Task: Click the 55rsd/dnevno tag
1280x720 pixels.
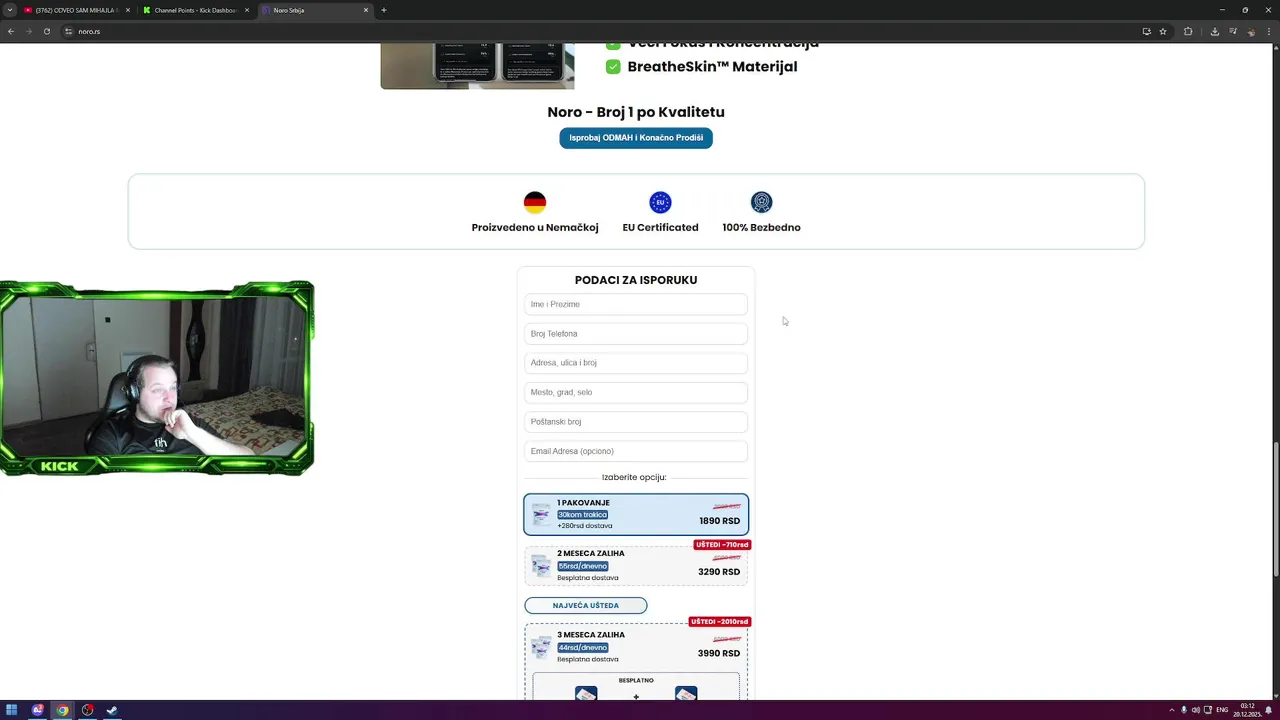Action: tap(582, 566)
